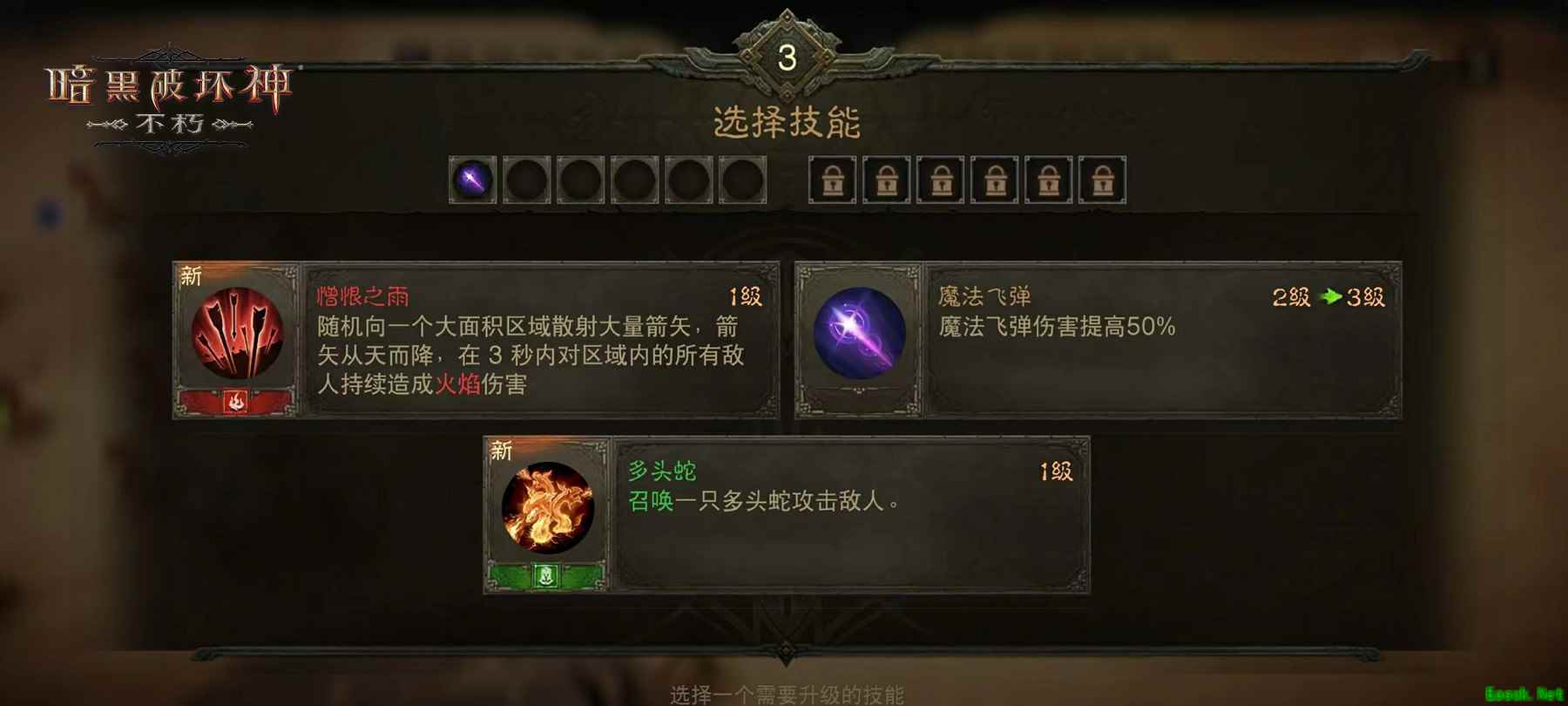Click the fire element badge under 憎恨之雨
This screenshot has width=1568, height=706.
click(x=236, y=402)
